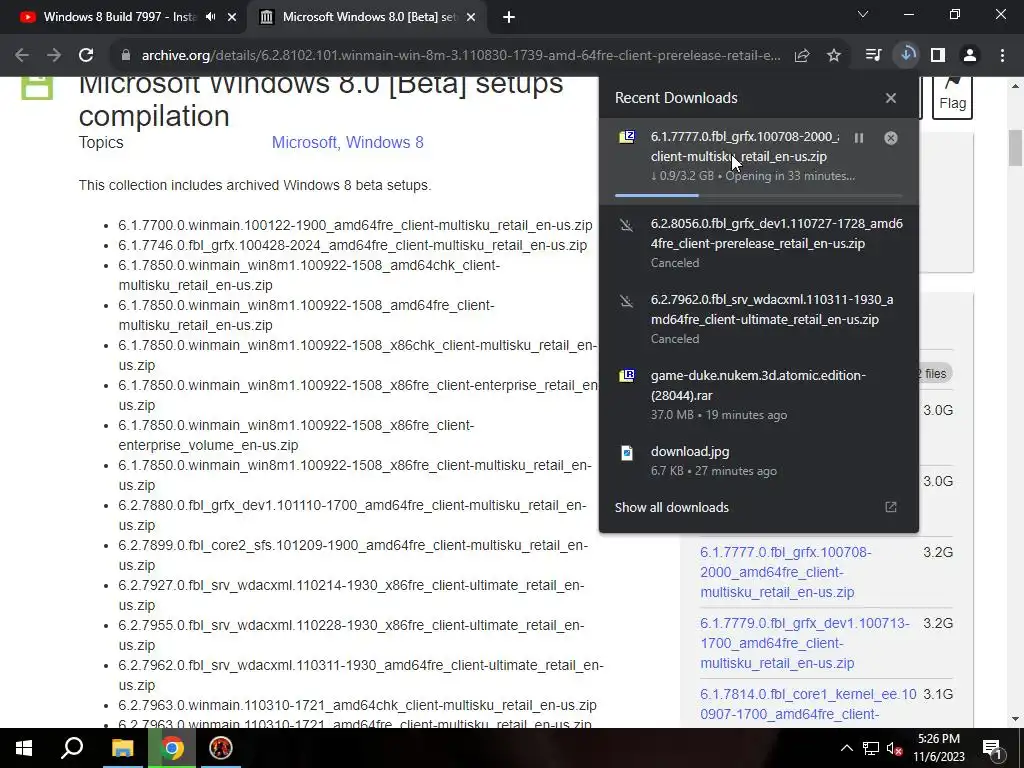Open the 5:26 PM clock calendar
Viewport: 1024px width, 768px height.
tap(939, 748)
